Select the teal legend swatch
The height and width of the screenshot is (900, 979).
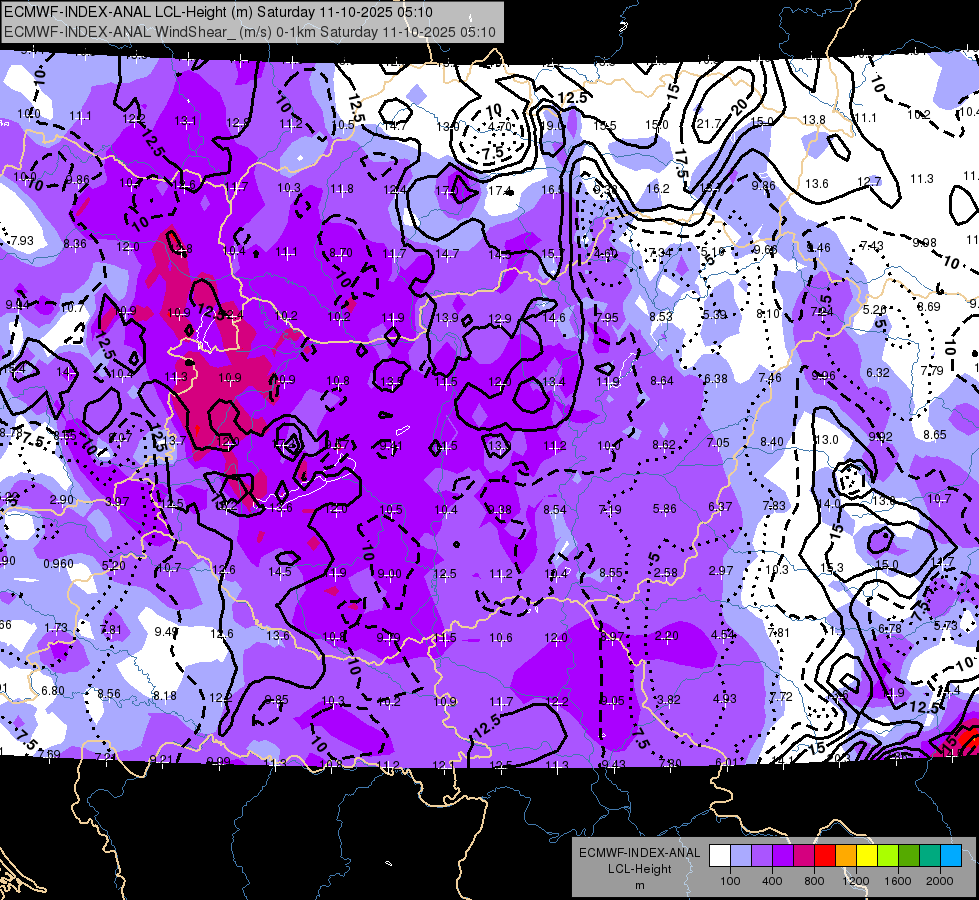click(x=930, y=855)
